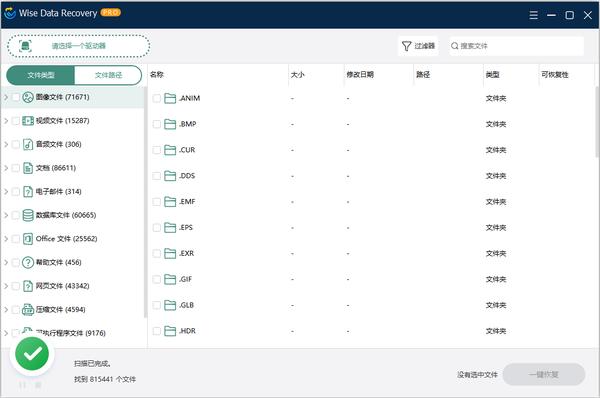Check the .ANIM folder checkbox

[x=157, y=98]
